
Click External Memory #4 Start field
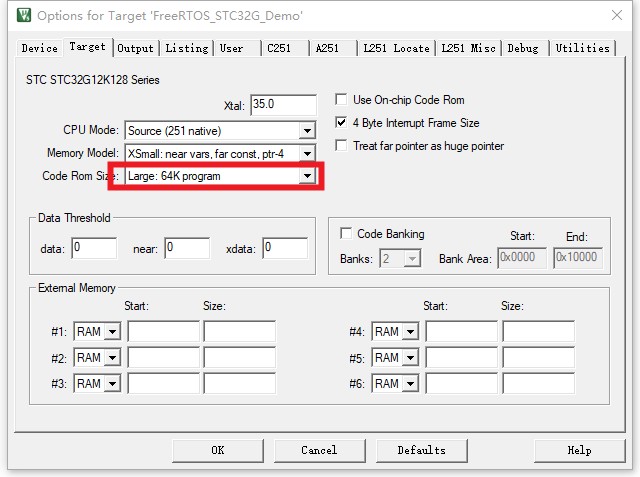462,331
